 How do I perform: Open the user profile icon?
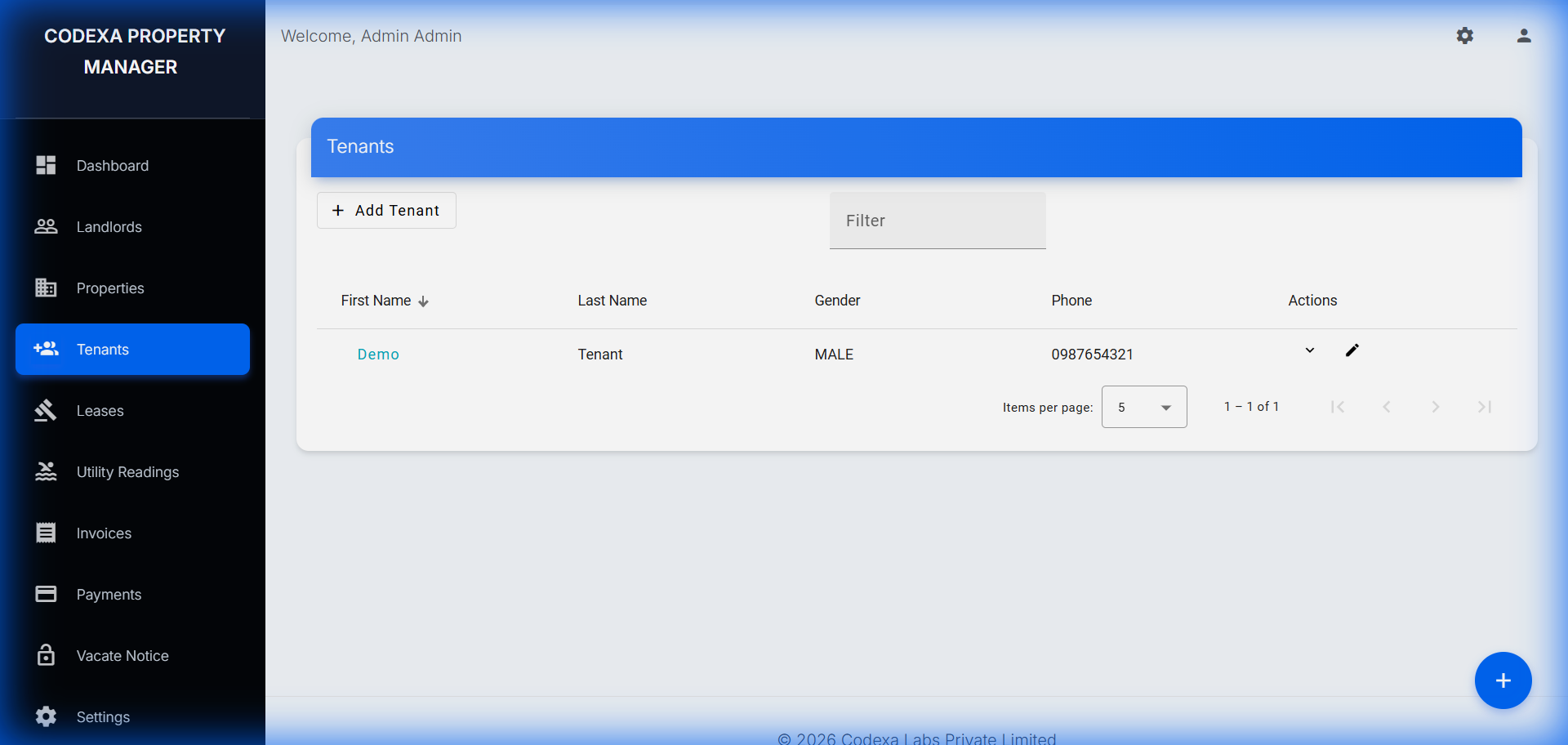click(1524, 36)
